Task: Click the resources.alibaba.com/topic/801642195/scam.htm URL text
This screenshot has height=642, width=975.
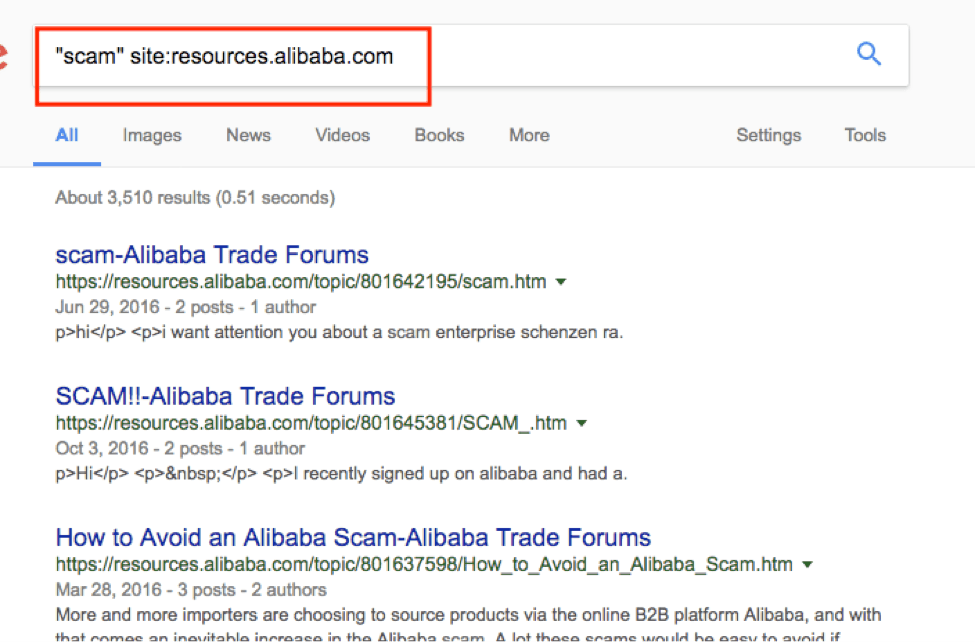Action: point(301,282)
